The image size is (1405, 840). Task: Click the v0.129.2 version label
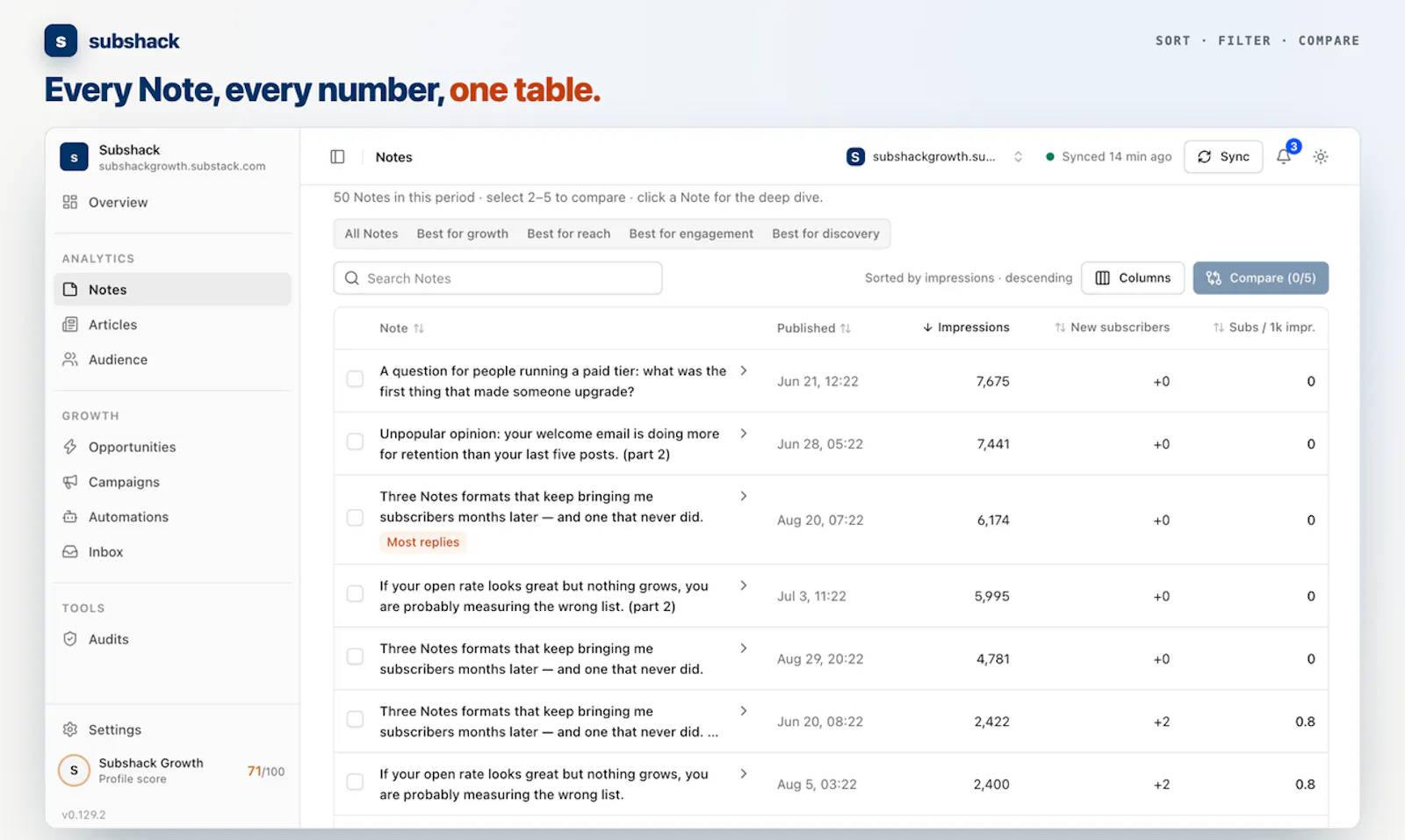click(x=83, y=815)
